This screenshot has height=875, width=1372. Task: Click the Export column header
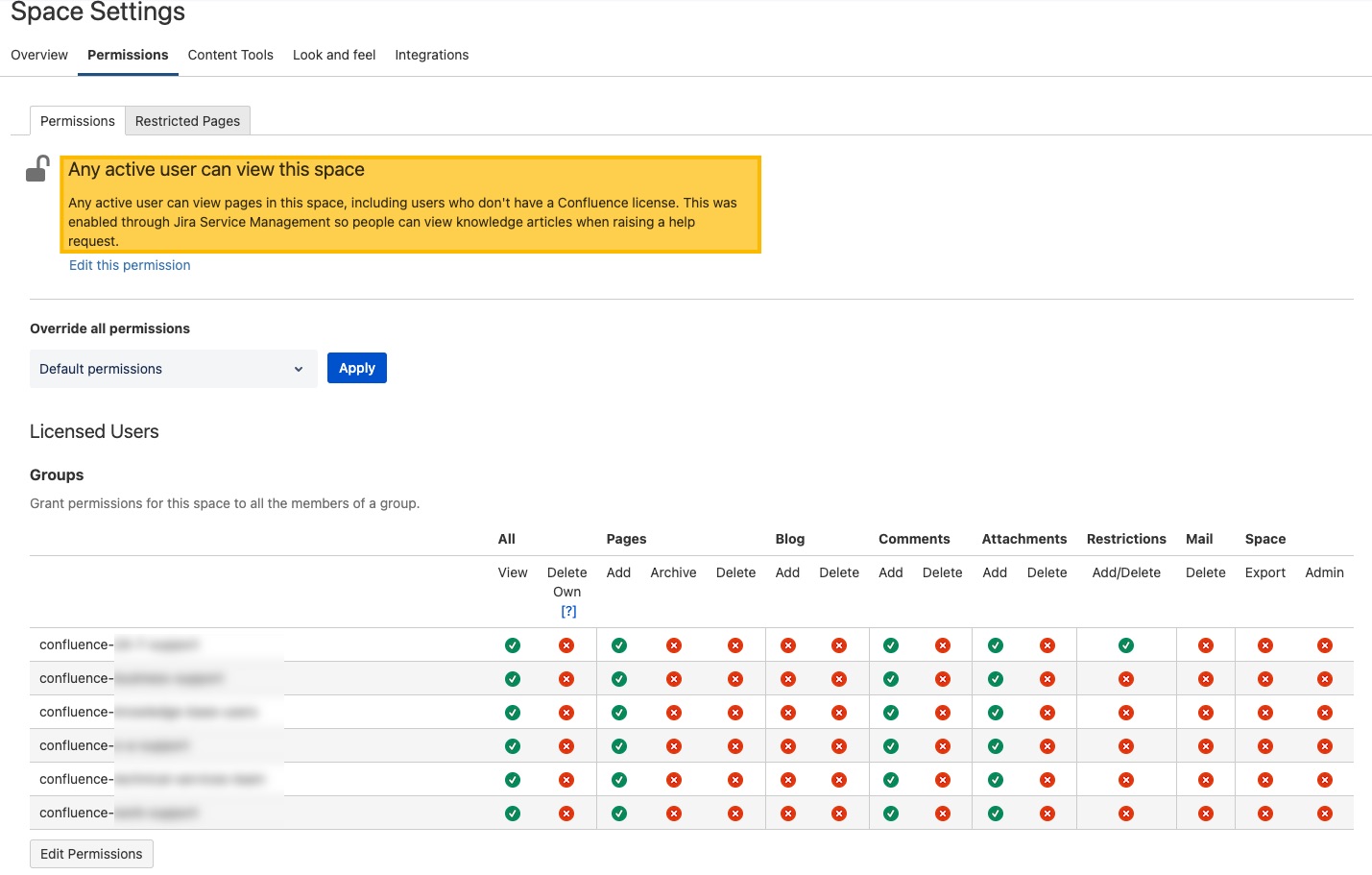click(x=1265, y=572)
